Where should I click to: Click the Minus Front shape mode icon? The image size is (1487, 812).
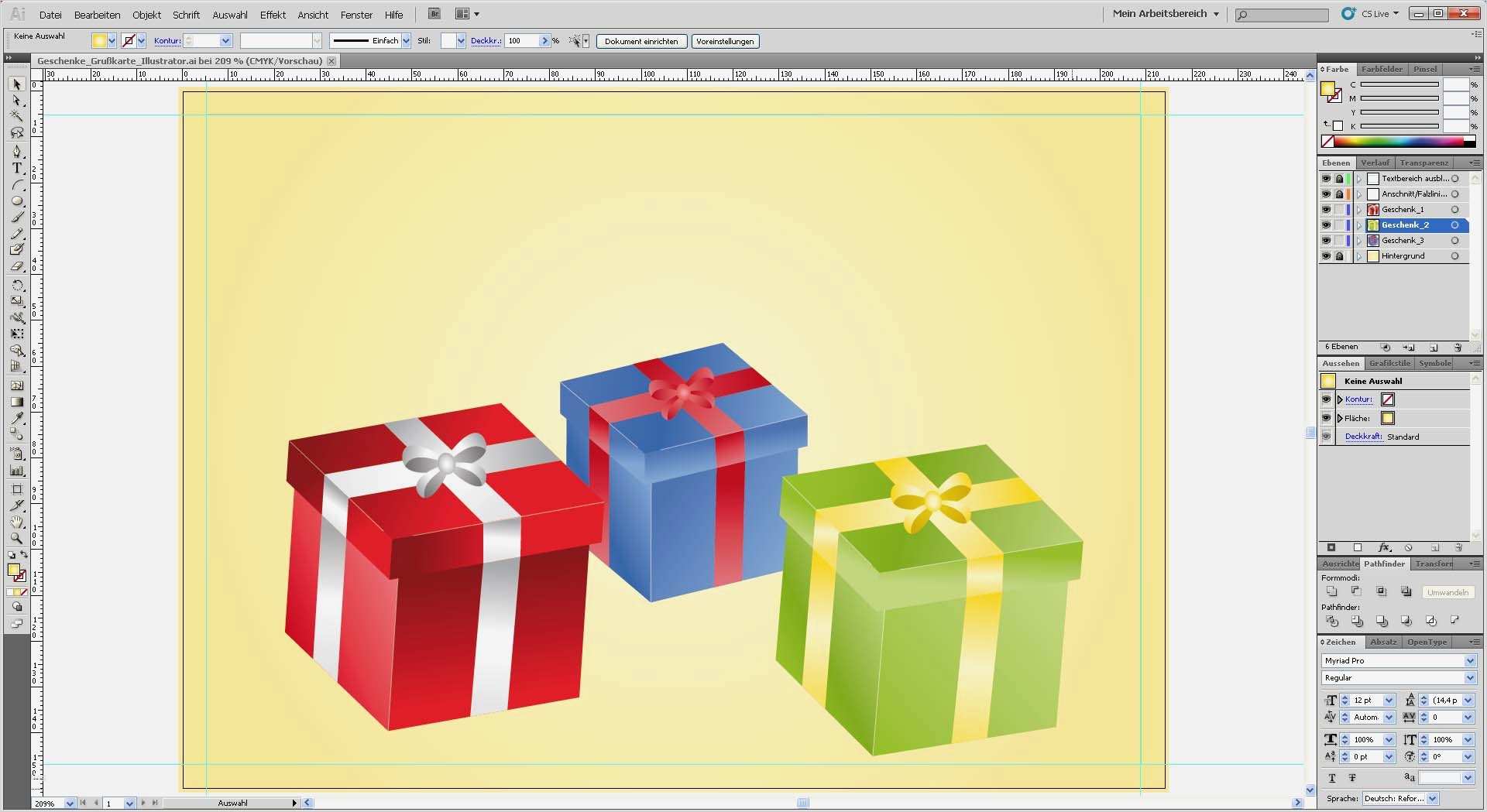(1356, 591)
